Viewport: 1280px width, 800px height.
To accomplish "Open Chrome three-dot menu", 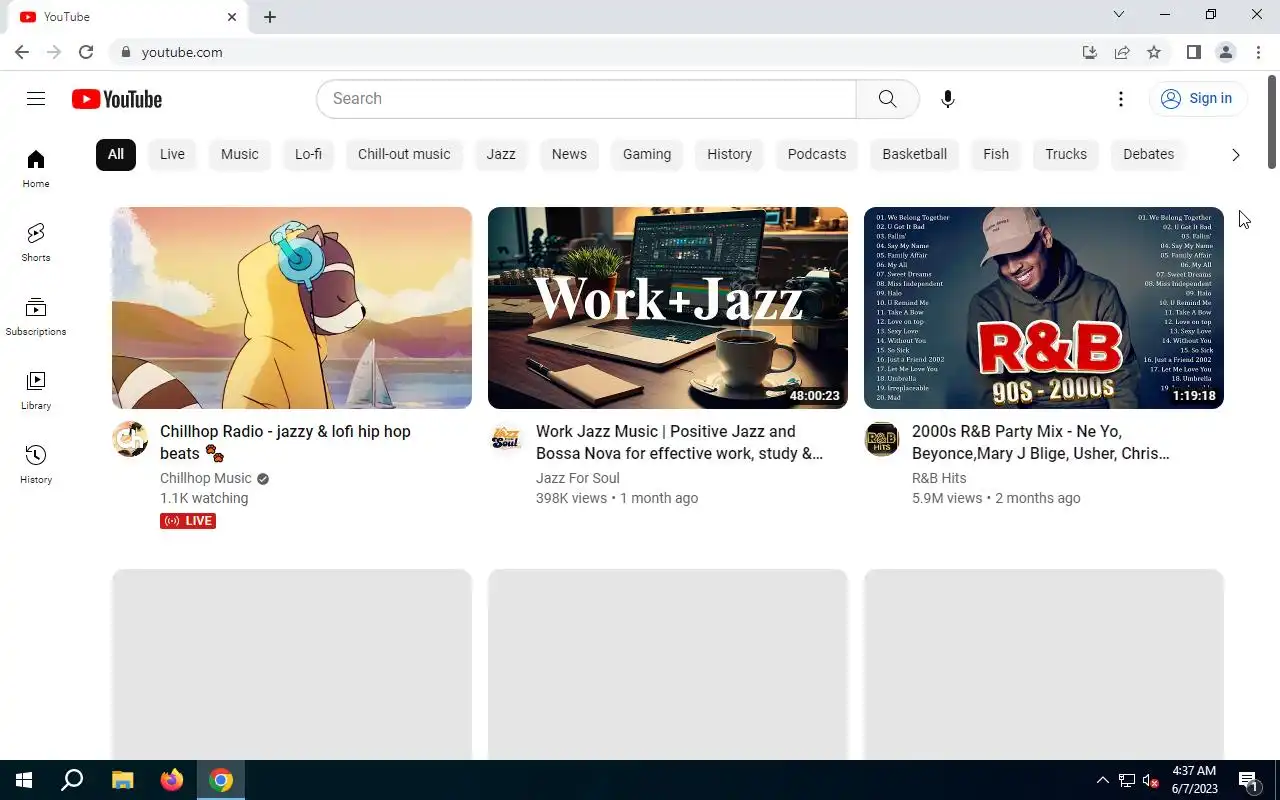I will [1258, 52].
